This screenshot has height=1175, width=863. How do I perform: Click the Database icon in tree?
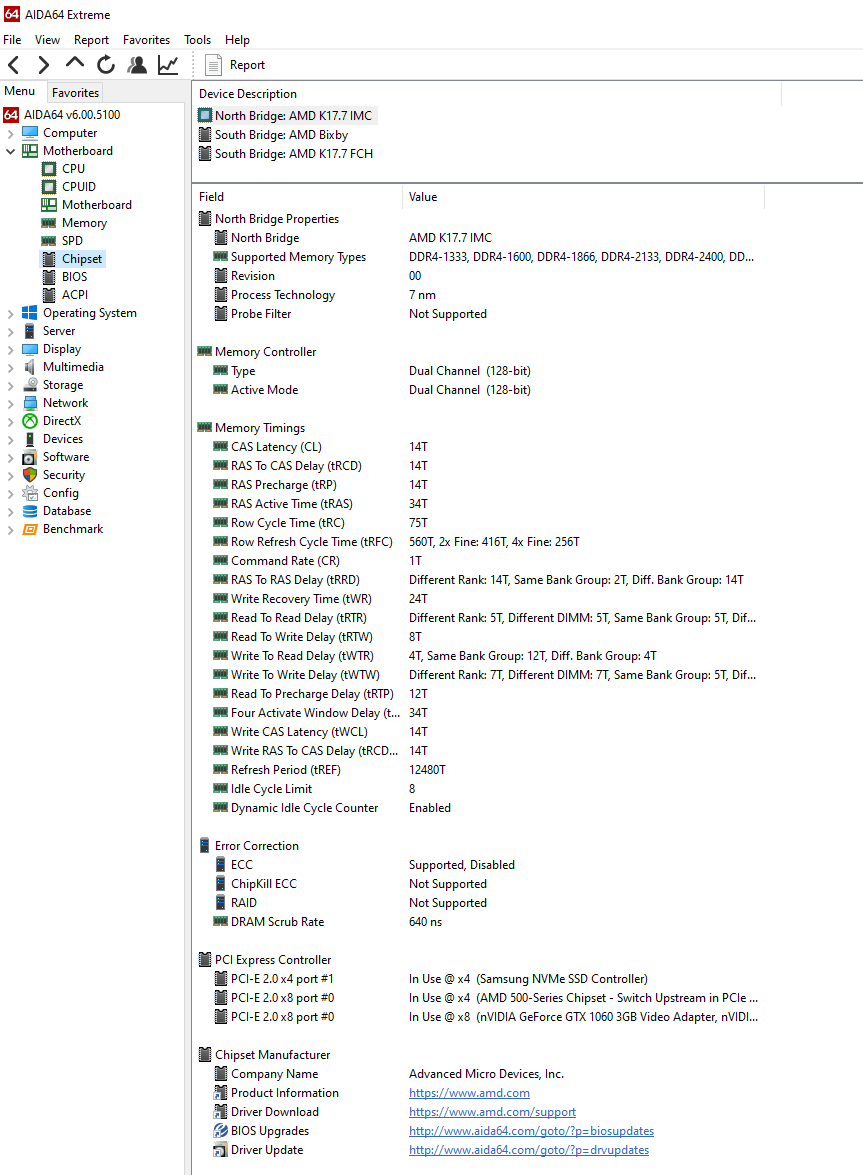30,510
